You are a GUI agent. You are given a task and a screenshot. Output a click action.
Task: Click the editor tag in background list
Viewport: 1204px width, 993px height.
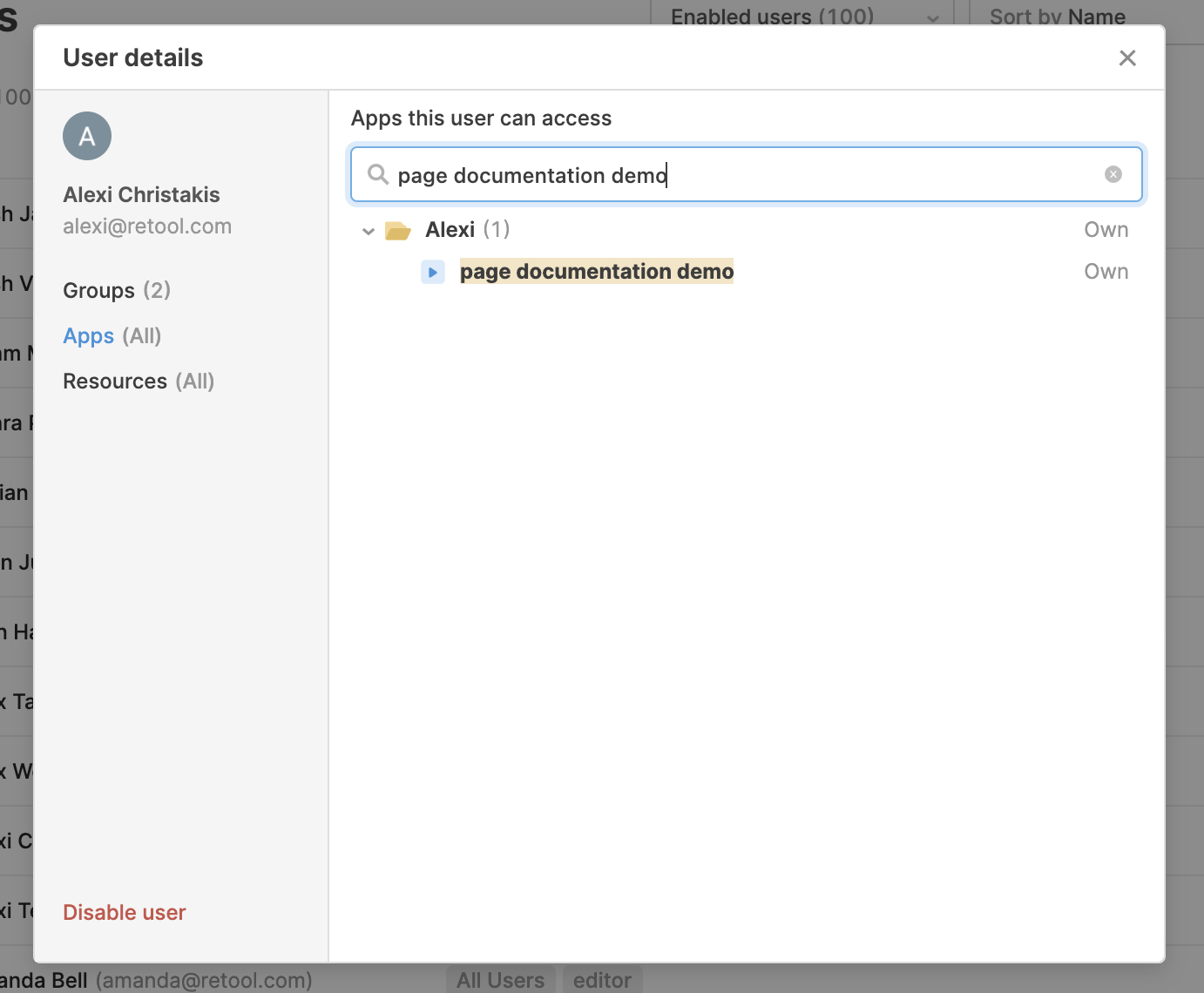(x=603, y=980)
